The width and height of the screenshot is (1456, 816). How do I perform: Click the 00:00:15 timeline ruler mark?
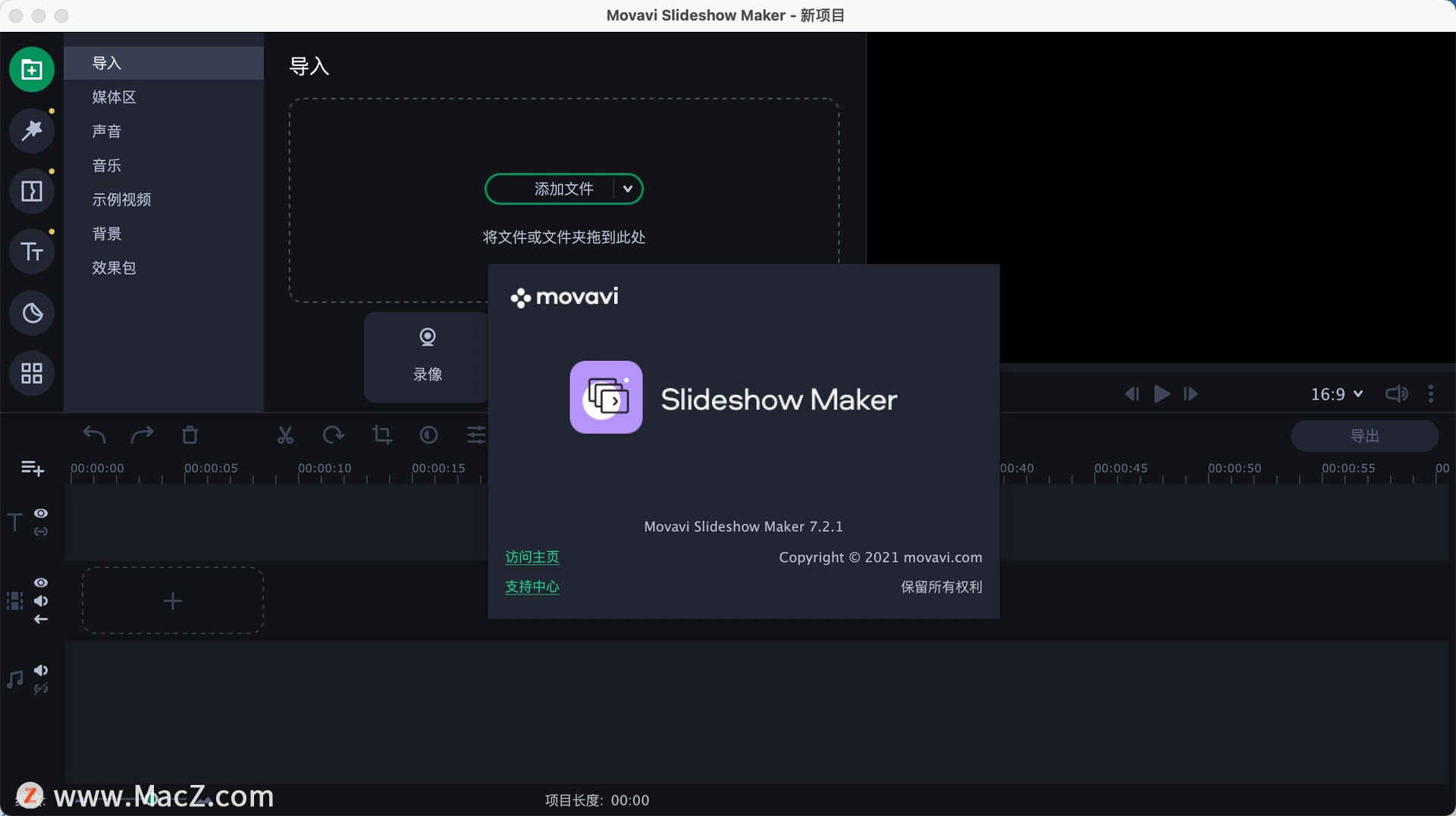tap(438, 469)
